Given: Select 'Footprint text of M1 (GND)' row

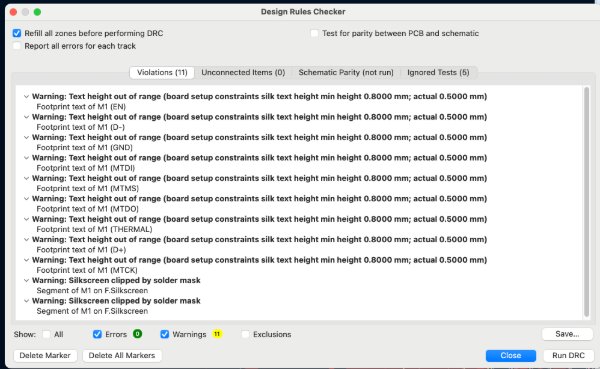Looking at the screenshot, I should pyautogui.click(x=85, y=147).
